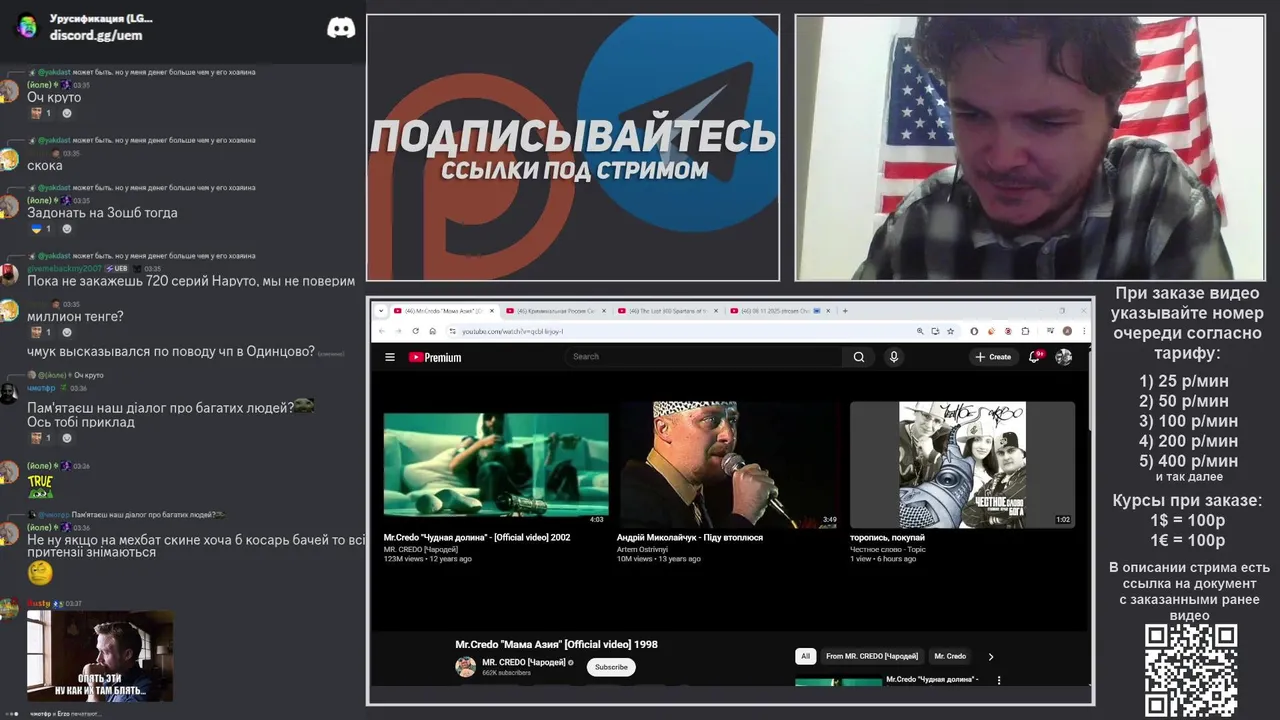Open YouTube account avatar menu
Image resolution: width=1280 pixels, height=720 pixels.
[x=1064, y=357]
